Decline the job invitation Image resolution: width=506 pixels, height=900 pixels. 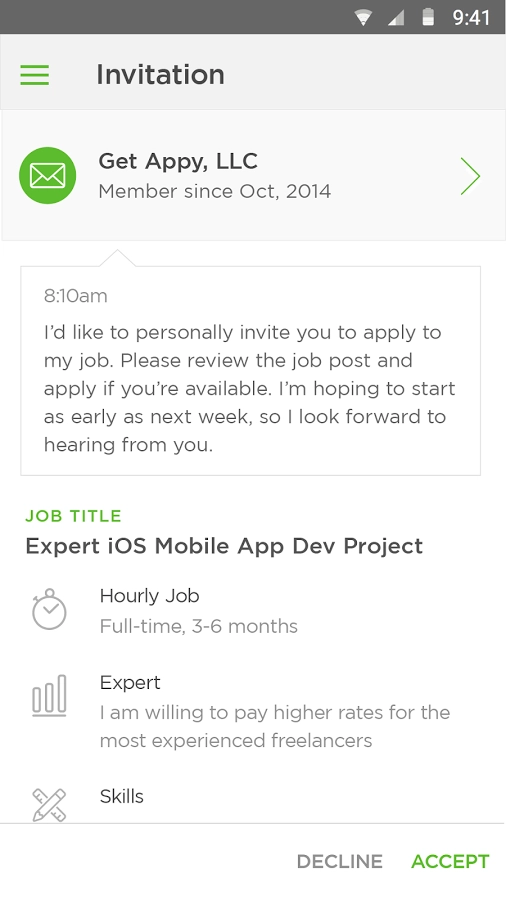[x=340, y=862]
